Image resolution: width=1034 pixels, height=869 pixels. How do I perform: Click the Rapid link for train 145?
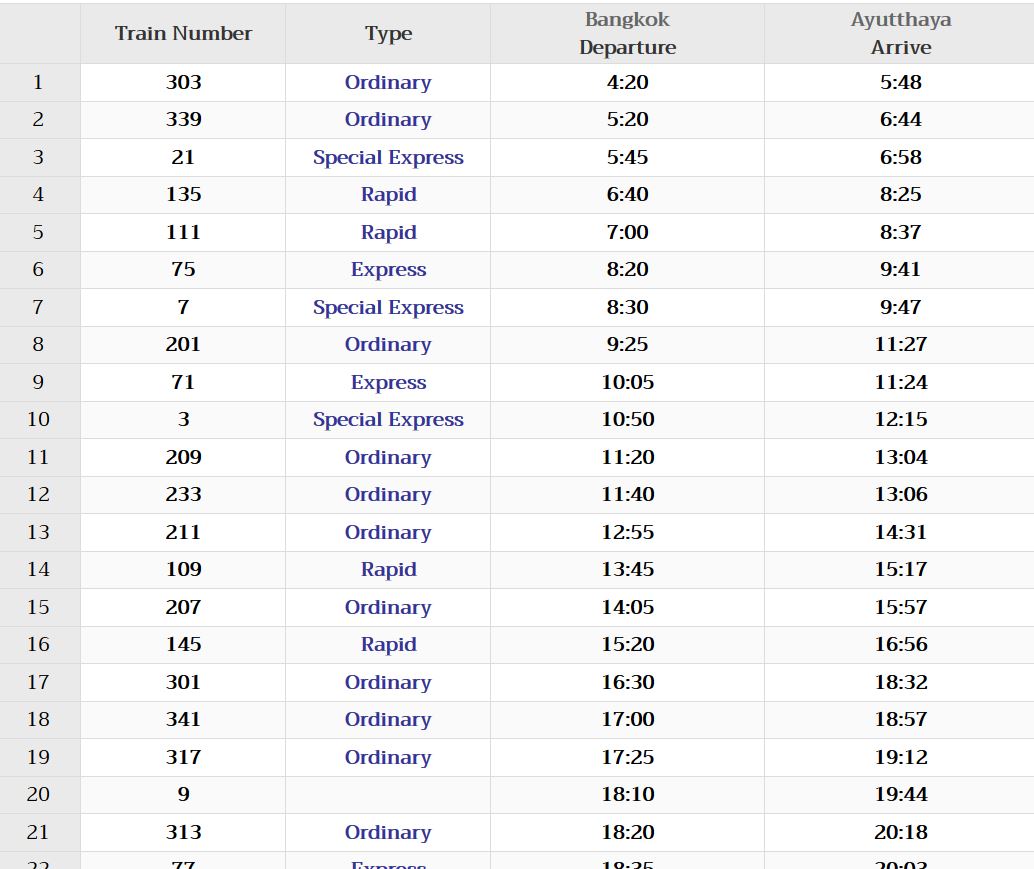tap(388, 645)
